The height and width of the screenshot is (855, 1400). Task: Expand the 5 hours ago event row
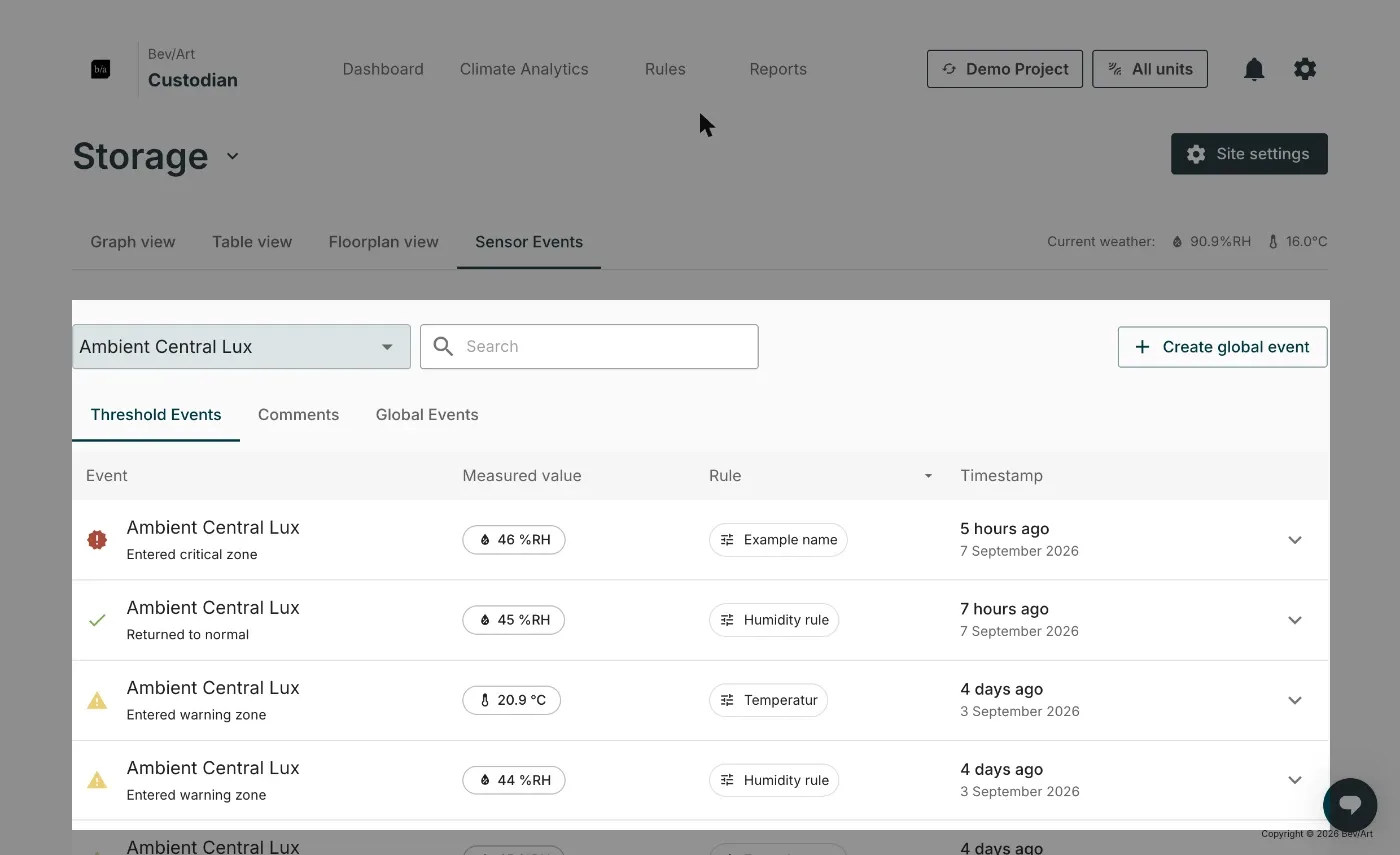[1295, 540]
